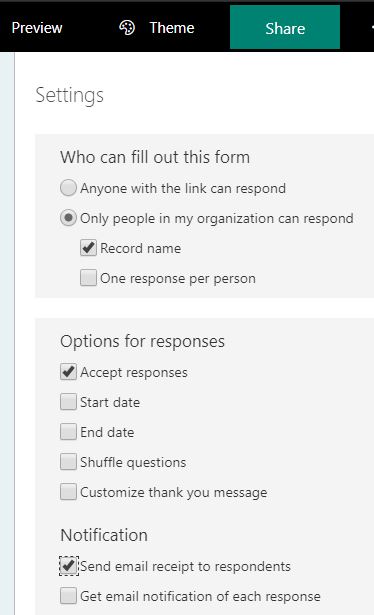This screenshot has width=374, height=615.
Task: Select 'Anyone with the link can respond' radio button
Action: [68, 188]
